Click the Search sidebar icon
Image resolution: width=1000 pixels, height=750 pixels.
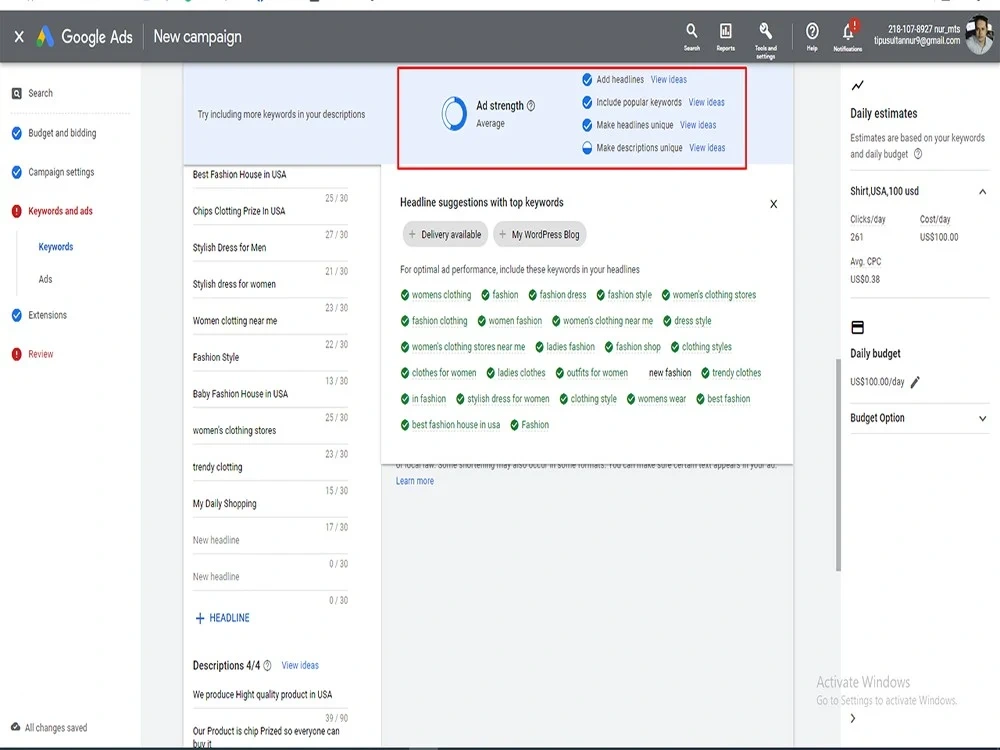coord(17,93)
